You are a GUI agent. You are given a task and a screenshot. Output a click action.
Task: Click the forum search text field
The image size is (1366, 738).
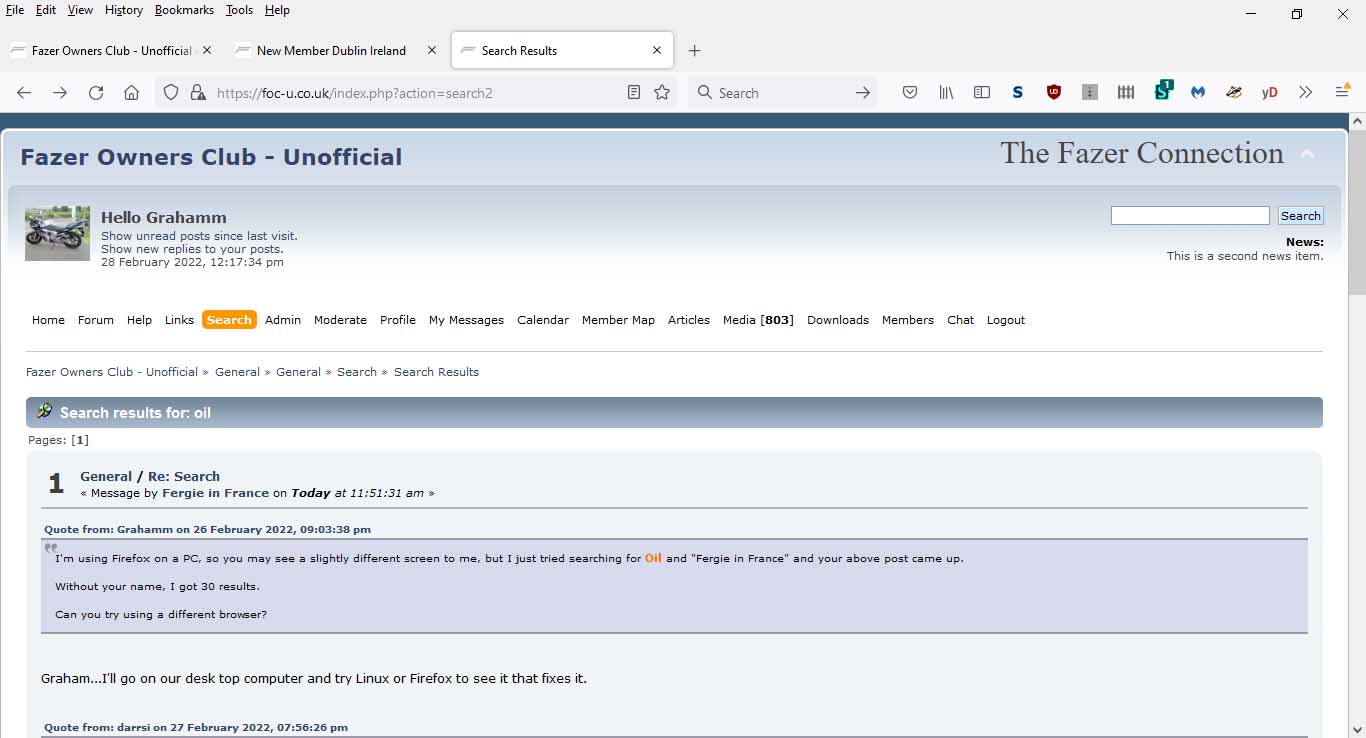[1189, 216]
